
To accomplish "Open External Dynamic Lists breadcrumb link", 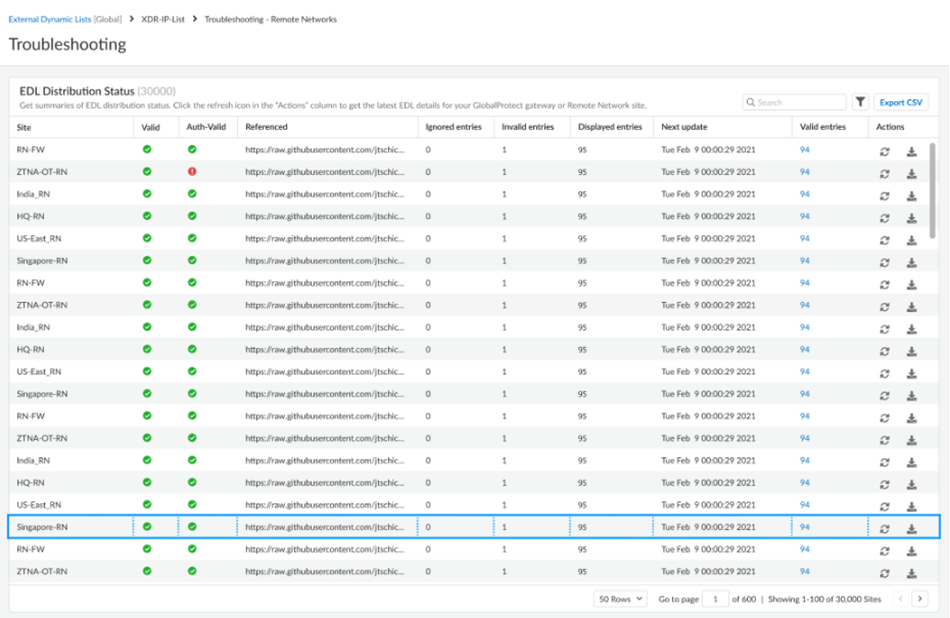I will click(49, 19).
